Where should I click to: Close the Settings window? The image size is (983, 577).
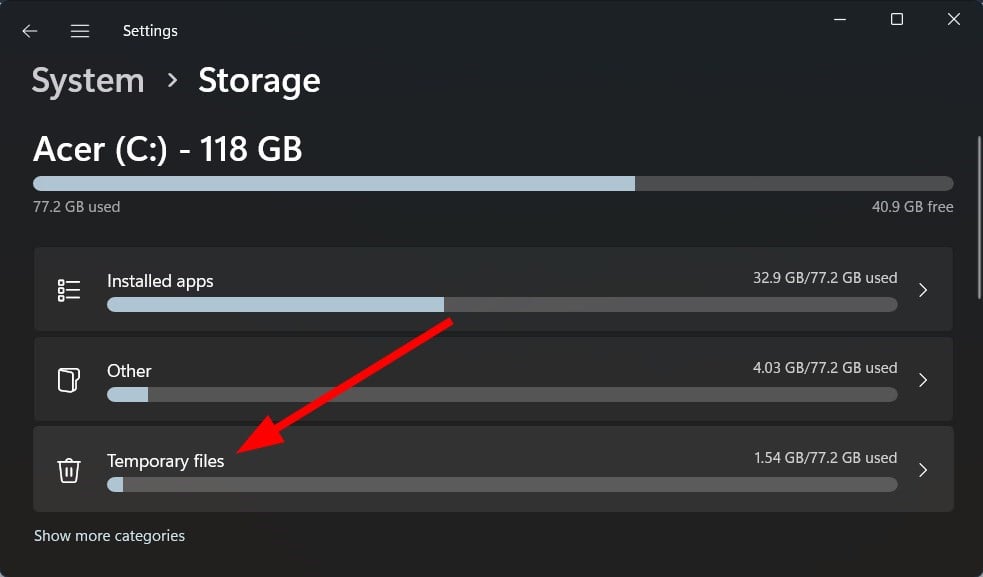coord(955,20)
